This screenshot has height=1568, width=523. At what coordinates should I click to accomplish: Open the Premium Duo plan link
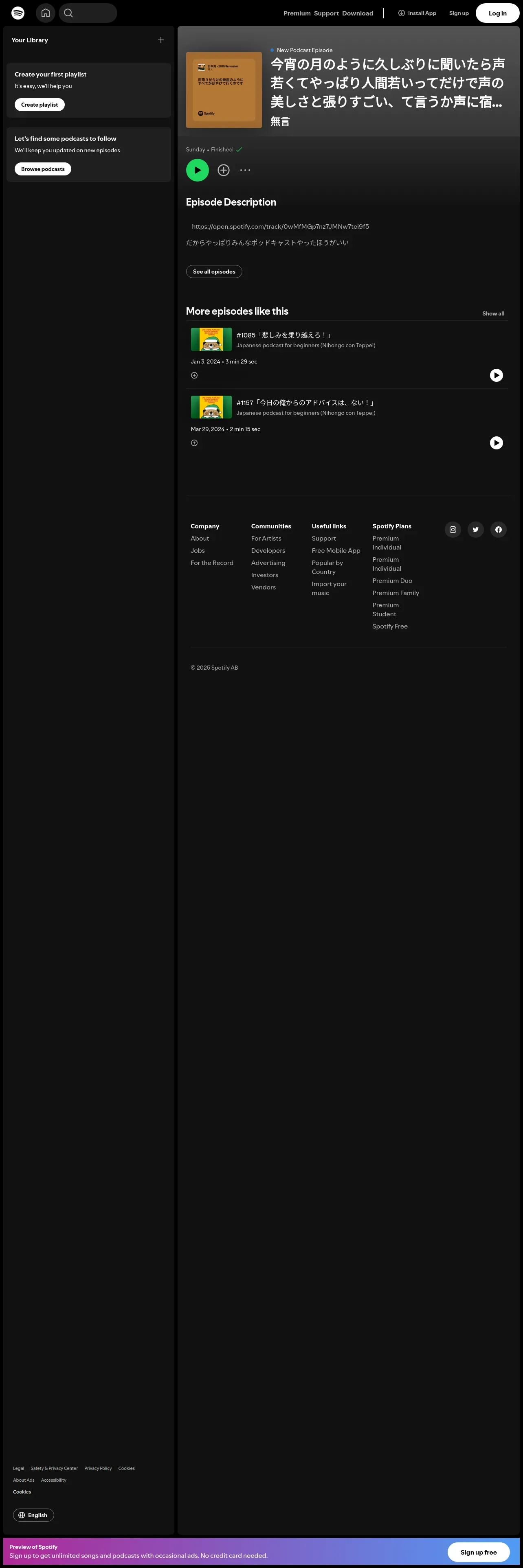coord(392,581)
